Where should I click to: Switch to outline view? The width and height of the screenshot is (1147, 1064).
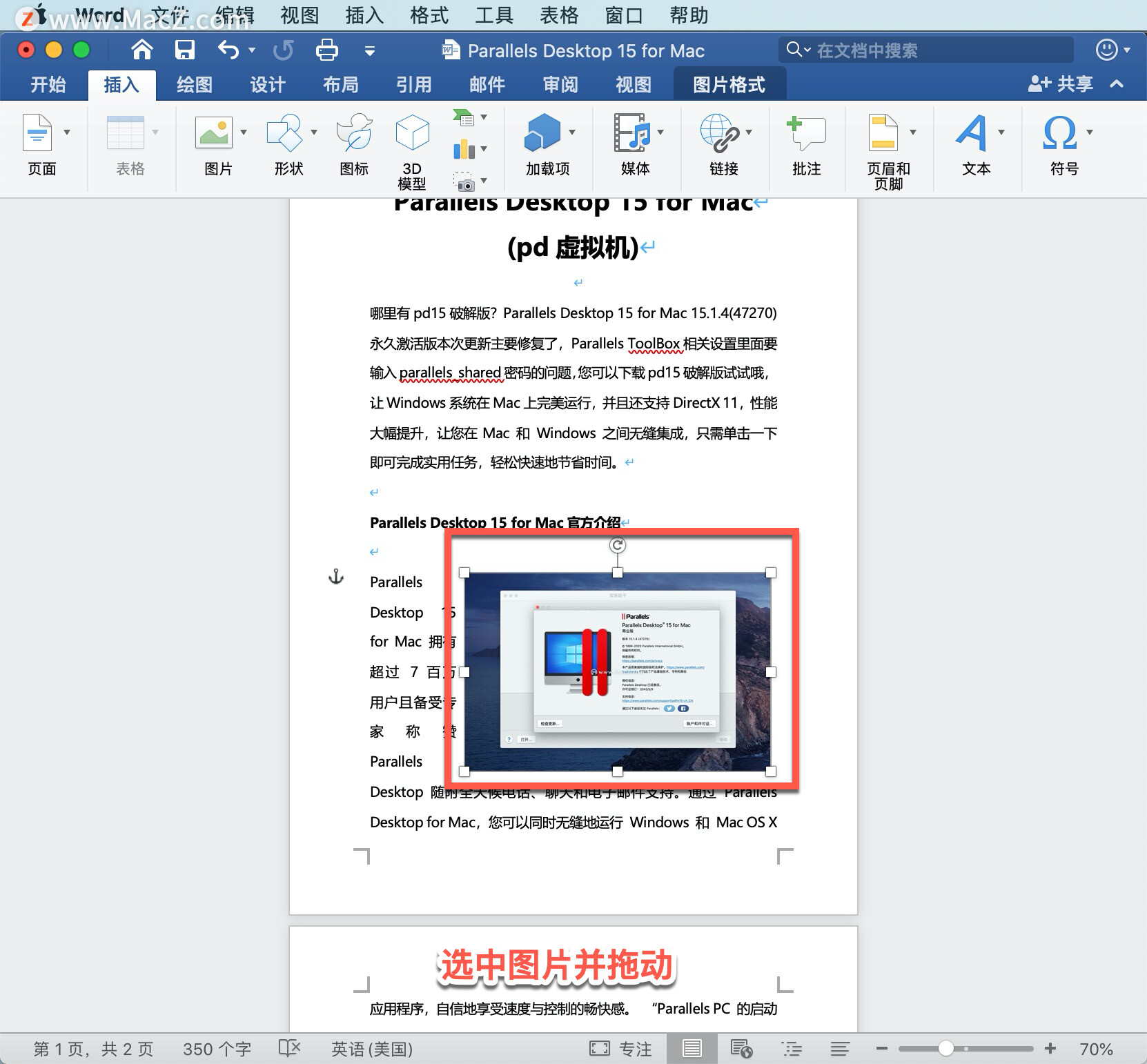791,1049
